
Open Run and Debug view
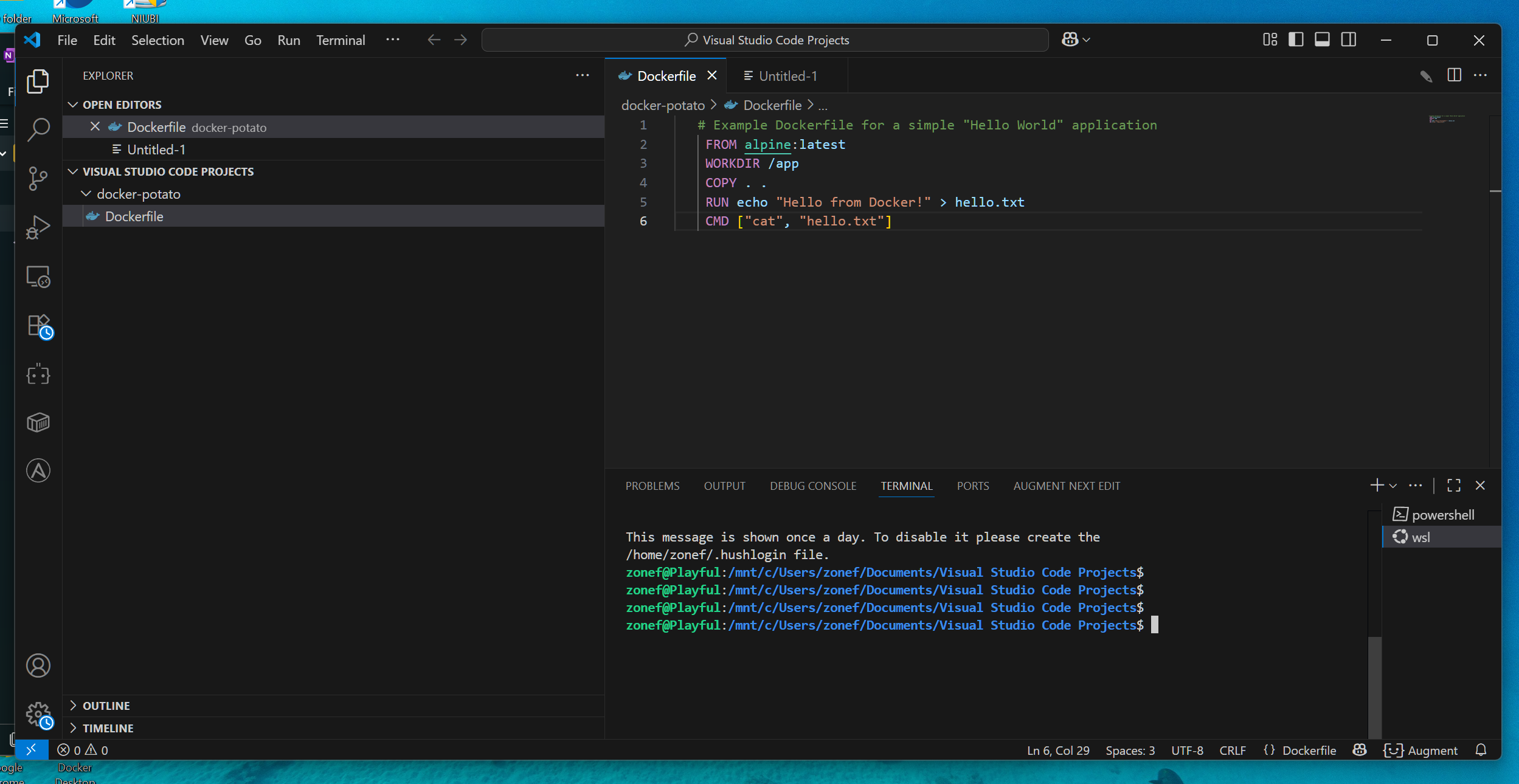click(x=38, y=228)
